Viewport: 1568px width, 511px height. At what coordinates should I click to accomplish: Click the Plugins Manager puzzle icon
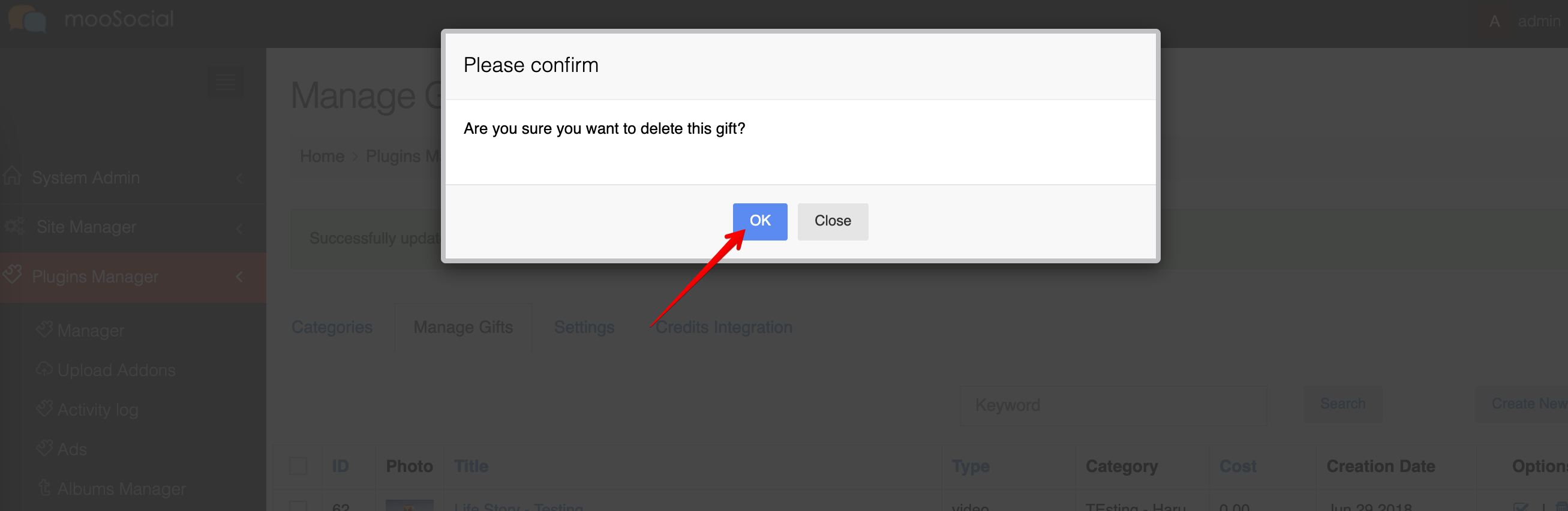(12, 275)
